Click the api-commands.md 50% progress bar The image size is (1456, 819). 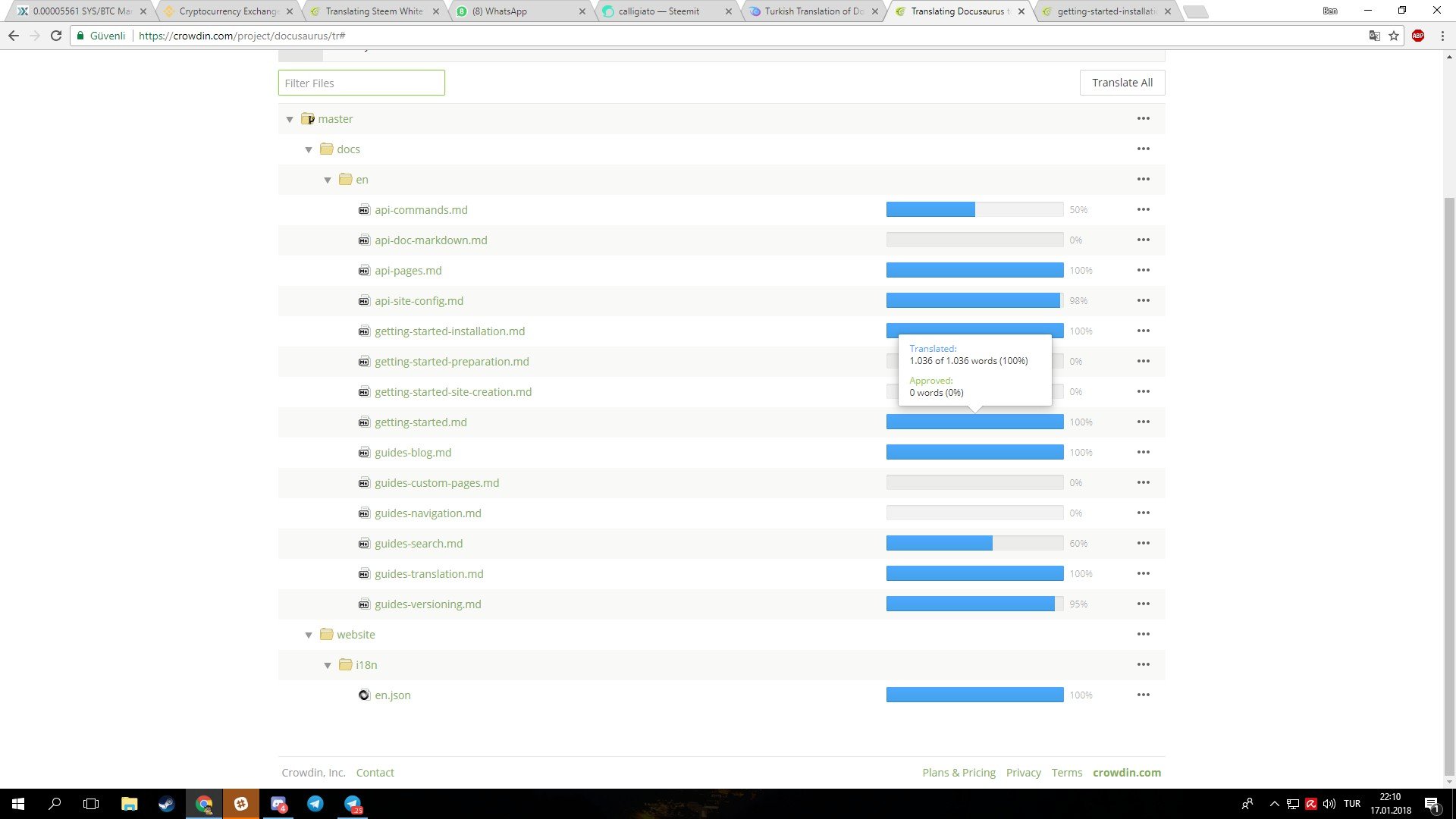point(974,209)
